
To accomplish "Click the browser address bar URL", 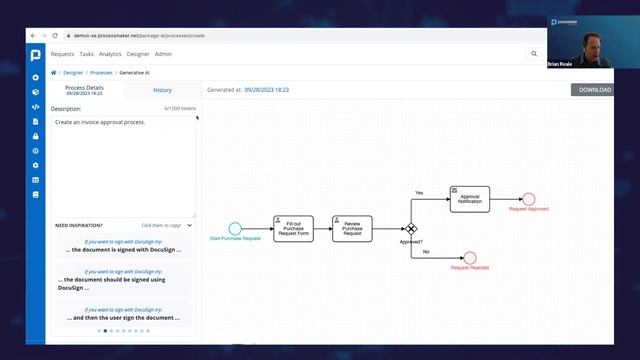I will pyautogui.click(x=139, y=36).
